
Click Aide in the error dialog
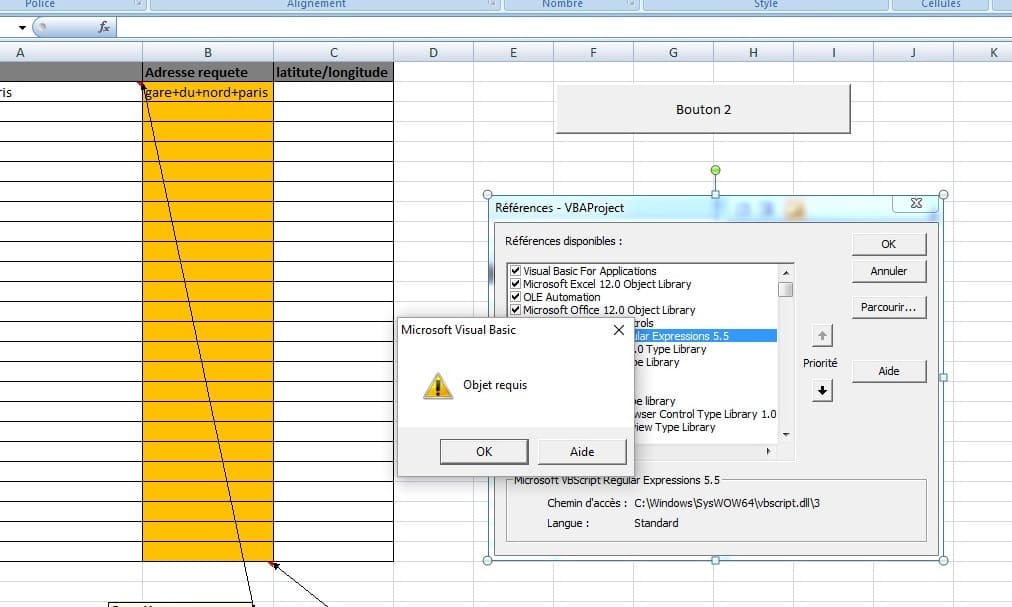tap(582, 452)
